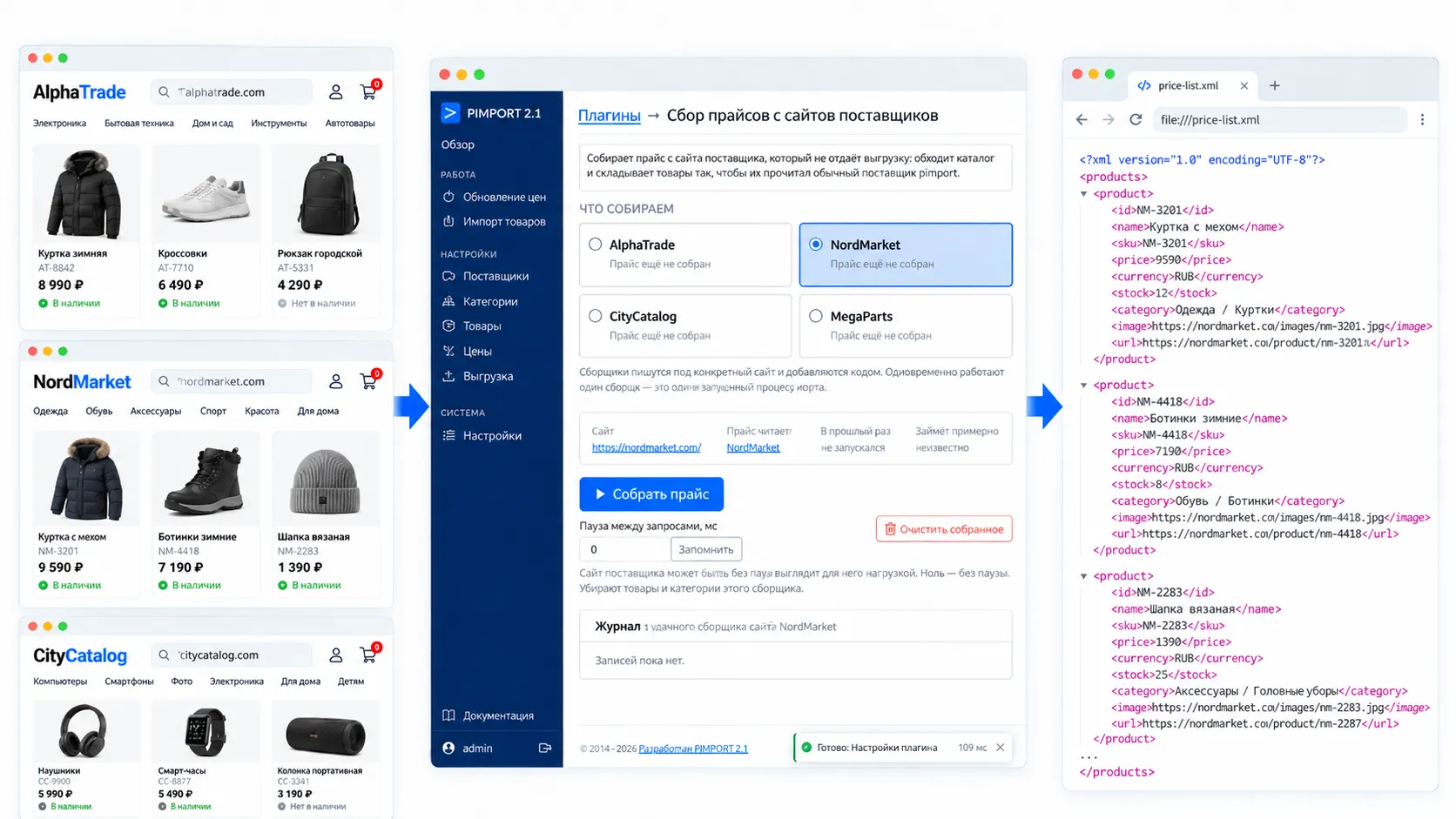Click the alphatrade.com search field
This screenshot has width=1456, height=819.
pyautogui.click(x=232, y=91)
